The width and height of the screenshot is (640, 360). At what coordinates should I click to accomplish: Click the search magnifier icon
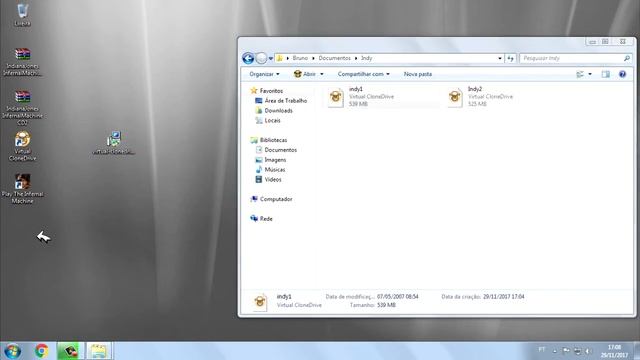(627, 58)
